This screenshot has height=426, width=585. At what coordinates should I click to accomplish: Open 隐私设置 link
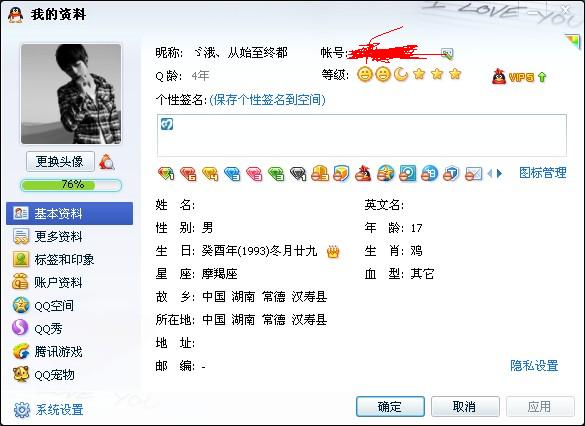click(534, 366)
